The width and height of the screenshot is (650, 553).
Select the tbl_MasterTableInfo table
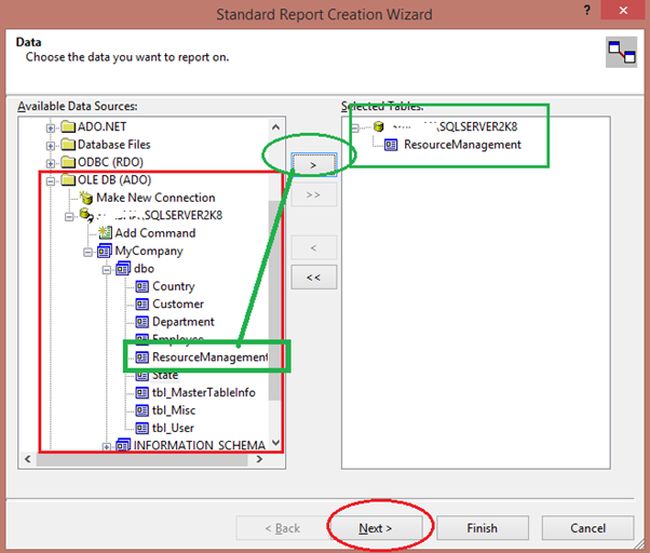point(204,393)
